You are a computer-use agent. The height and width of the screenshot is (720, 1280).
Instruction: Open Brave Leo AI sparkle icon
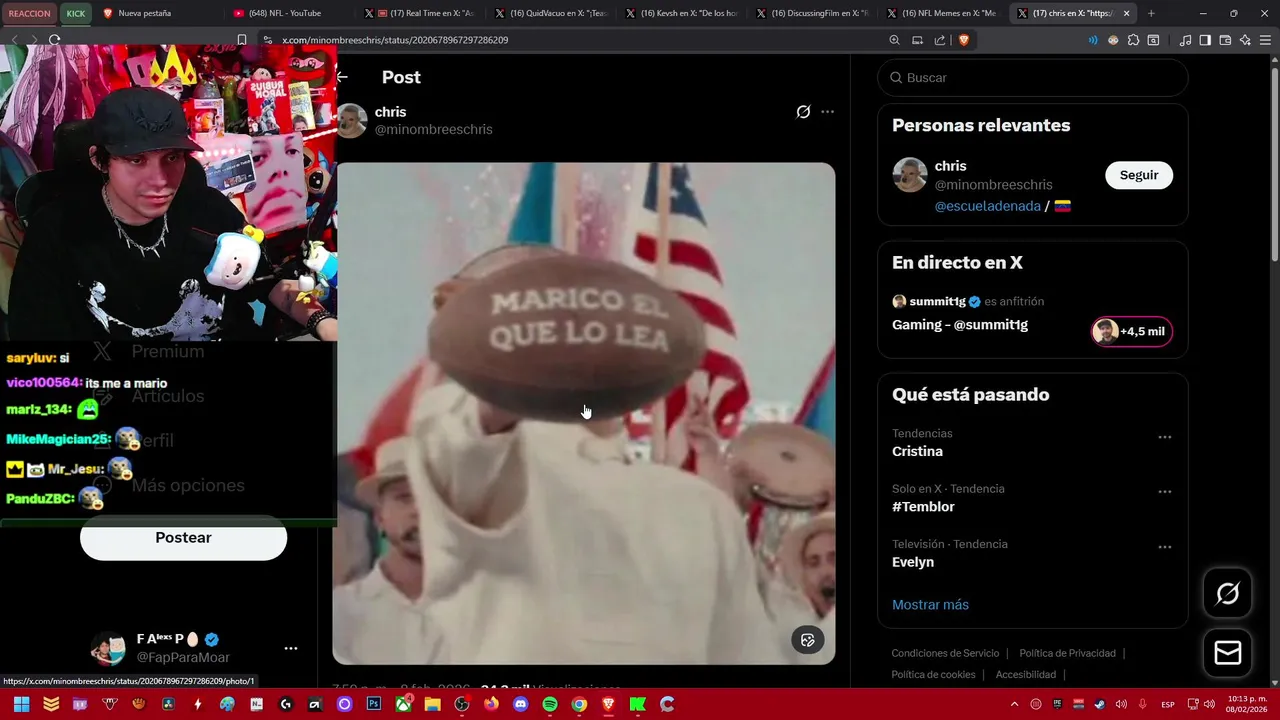(x=1245, y=40)
